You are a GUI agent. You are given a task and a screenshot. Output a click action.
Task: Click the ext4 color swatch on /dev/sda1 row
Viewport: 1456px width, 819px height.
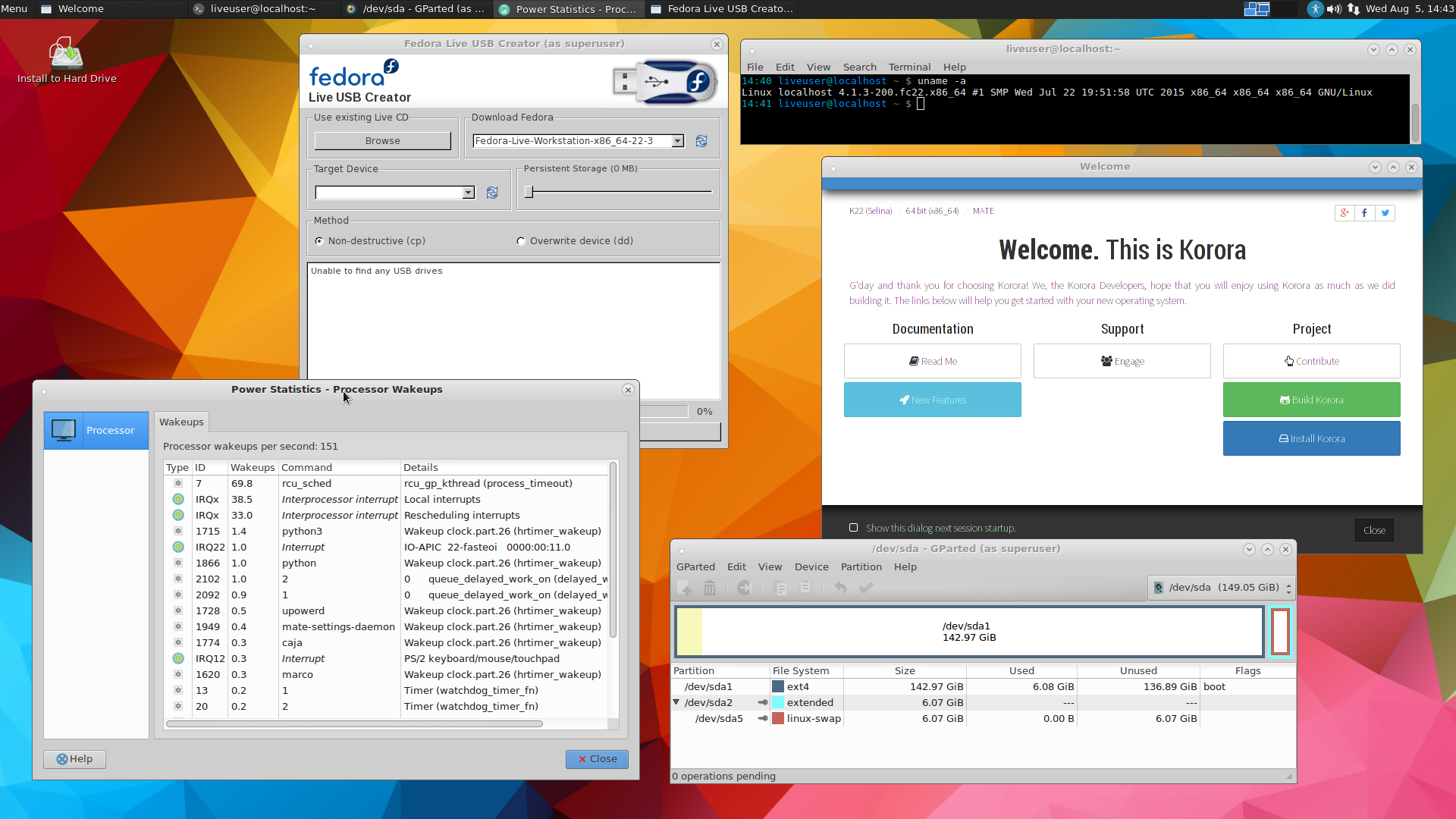pos(778,687)
